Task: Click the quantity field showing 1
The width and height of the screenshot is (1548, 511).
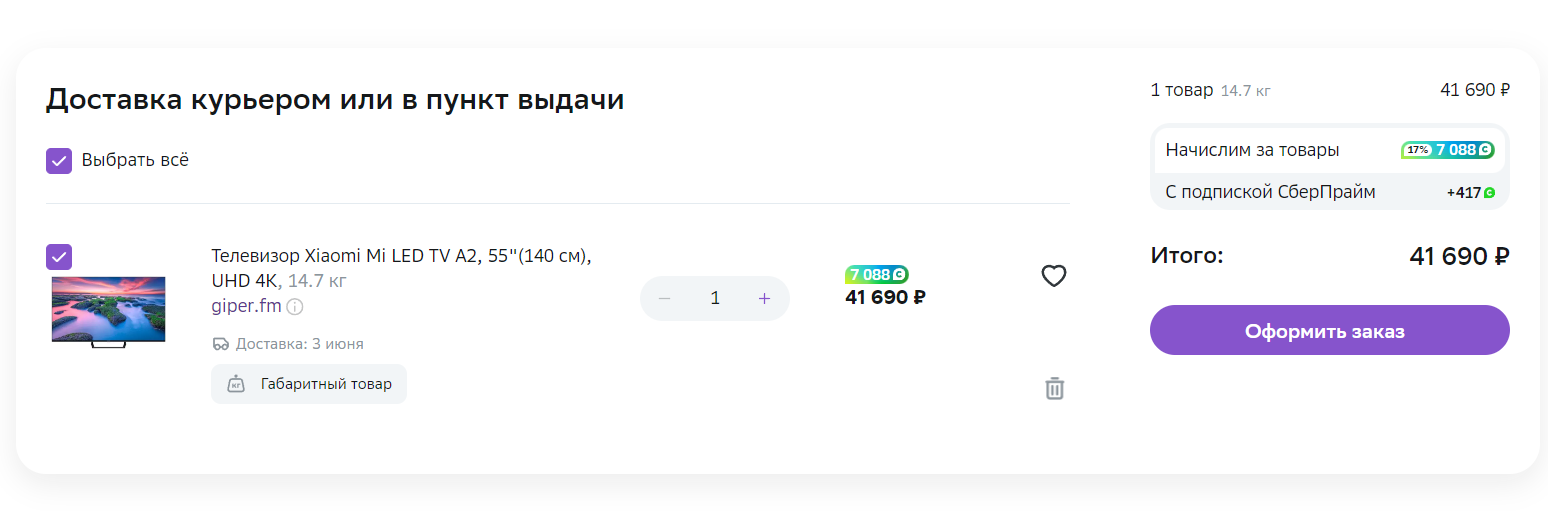Action: (x=714, y=298)
